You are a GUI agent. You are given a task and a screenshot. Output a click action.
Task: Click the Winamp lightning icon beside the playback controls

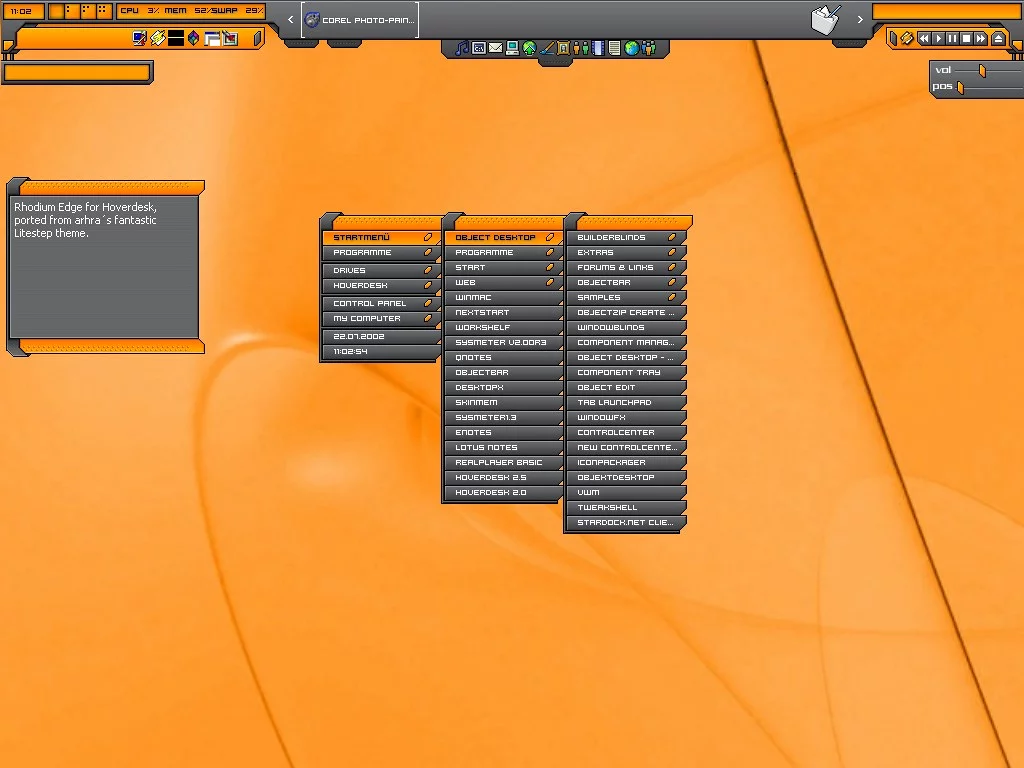pos(906,38)
